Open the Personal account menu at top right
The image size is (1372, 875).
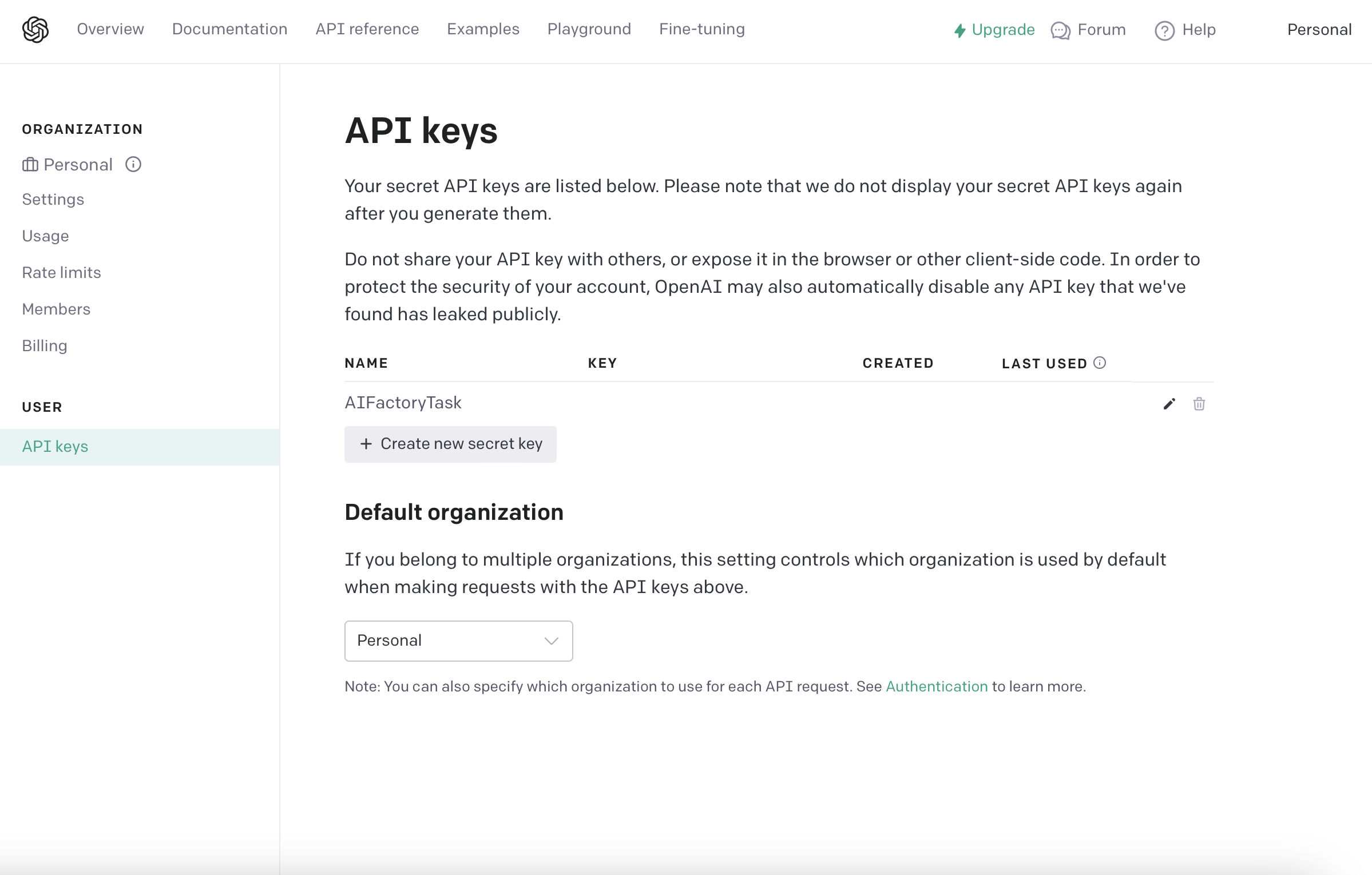[1319, 30]
